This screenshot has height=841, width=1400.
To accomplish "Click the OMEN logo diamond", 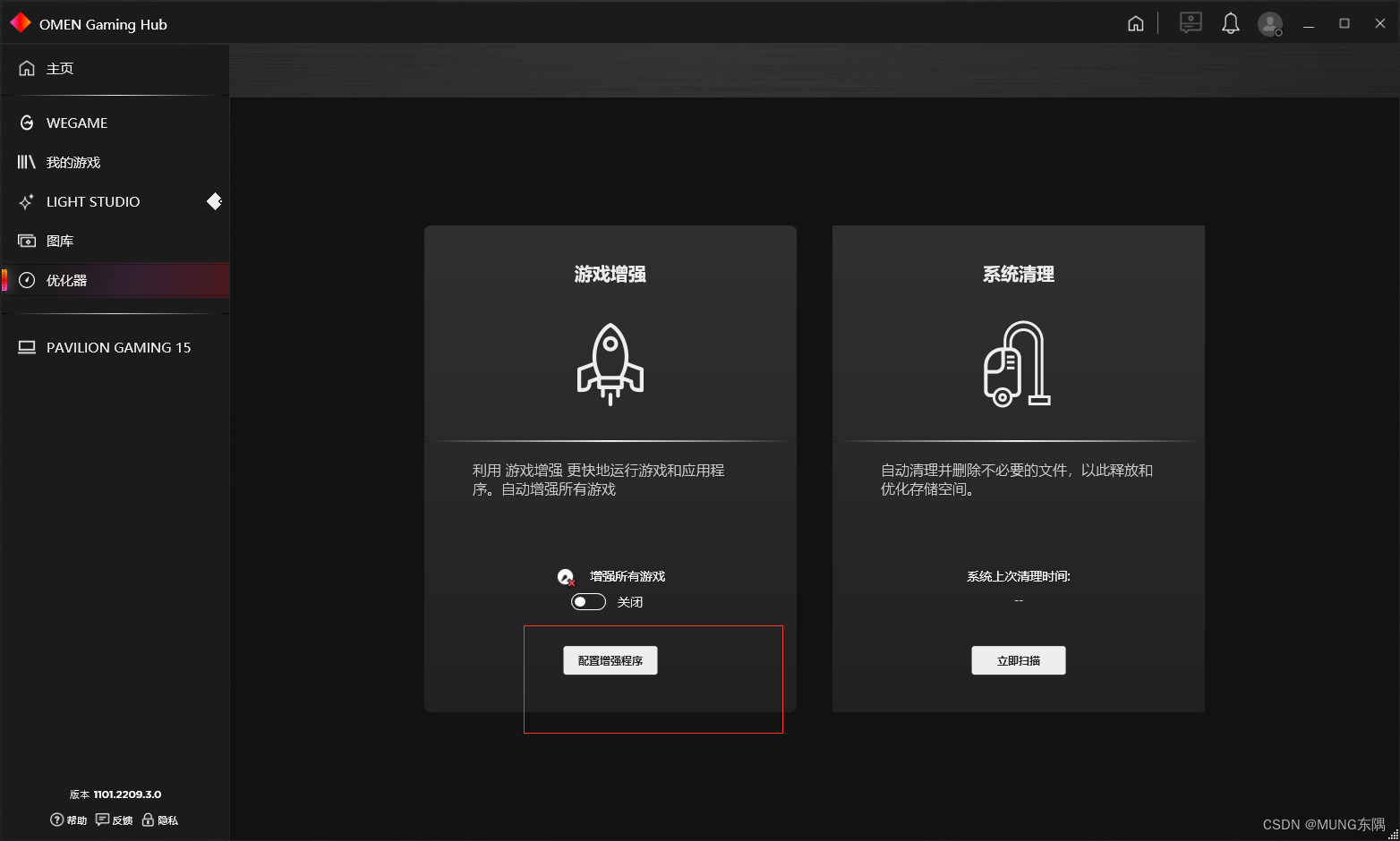I will 21,23.
